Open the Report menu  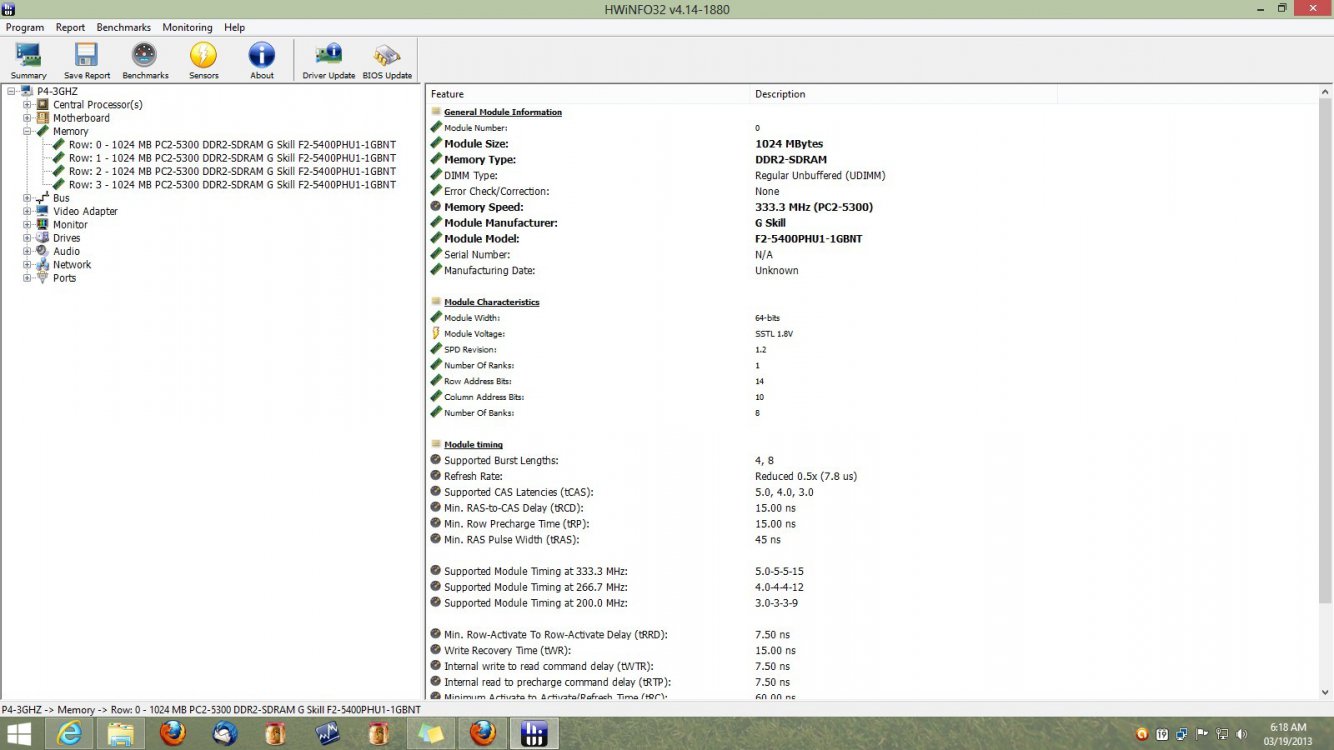pyautogui.click(x=70, y=27)
